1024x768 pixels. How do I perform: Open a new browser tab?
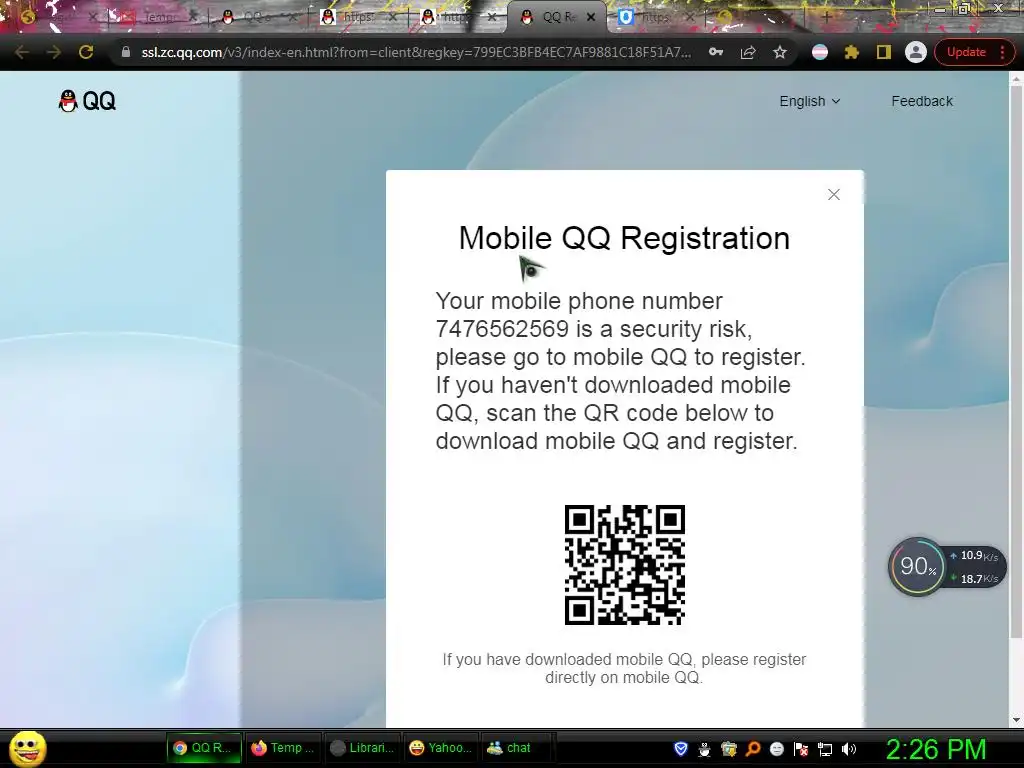[x=827, y=18]
